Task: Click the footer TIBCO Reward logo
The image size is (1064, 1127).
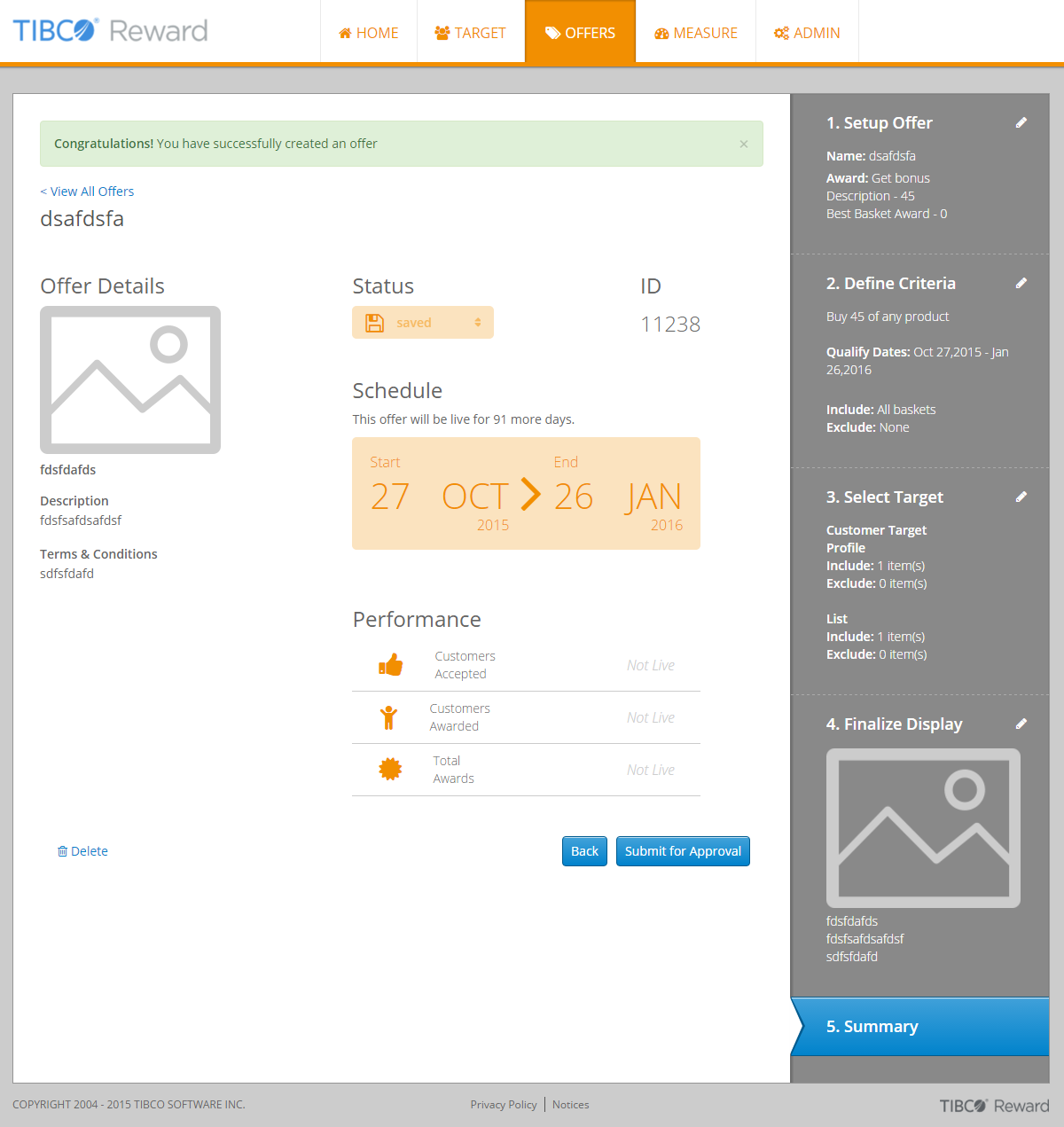Action: [994, 1106]
